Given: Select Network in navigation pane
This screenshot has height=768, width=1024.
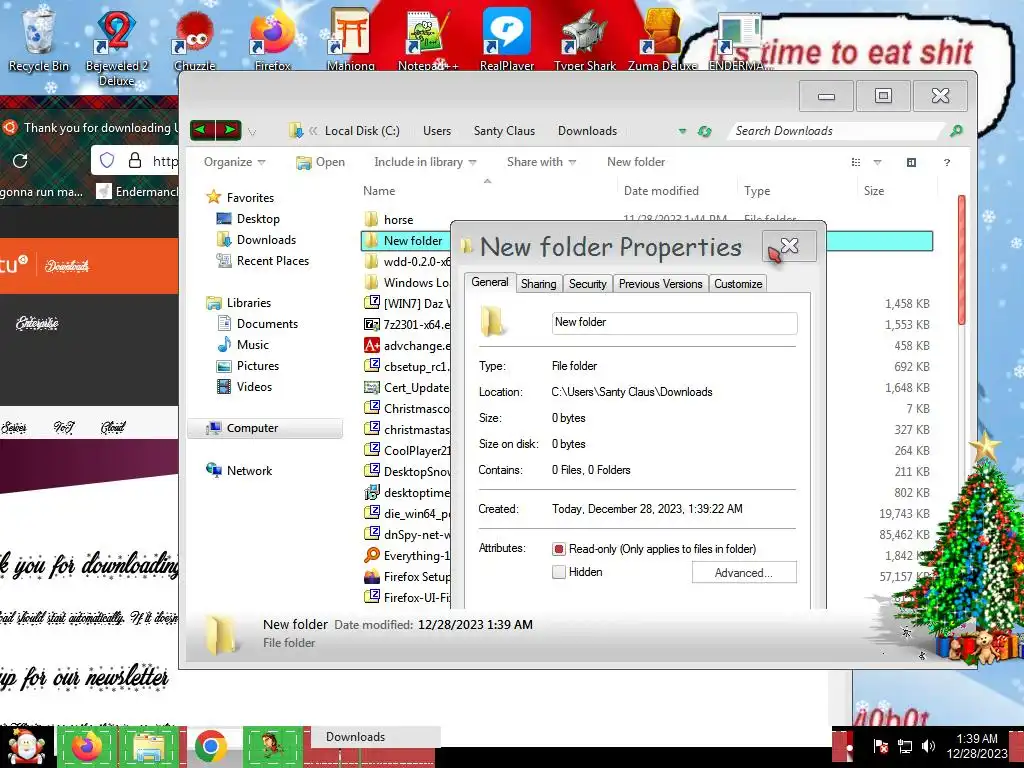Looking at the screenshot, I should (x=239, y=470).
